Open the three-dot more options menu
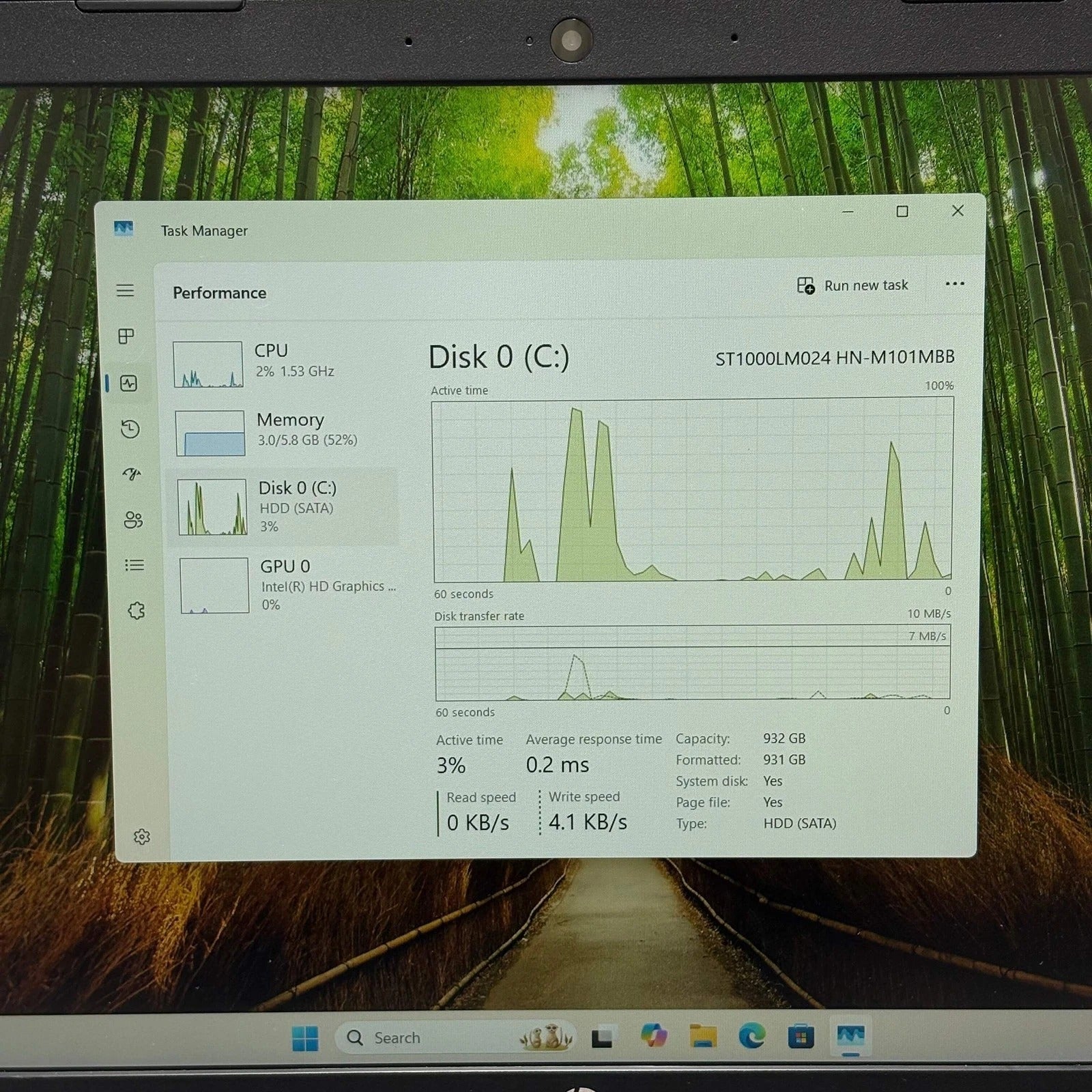This screenshot has height=1092, width=1092. (955, 284)
